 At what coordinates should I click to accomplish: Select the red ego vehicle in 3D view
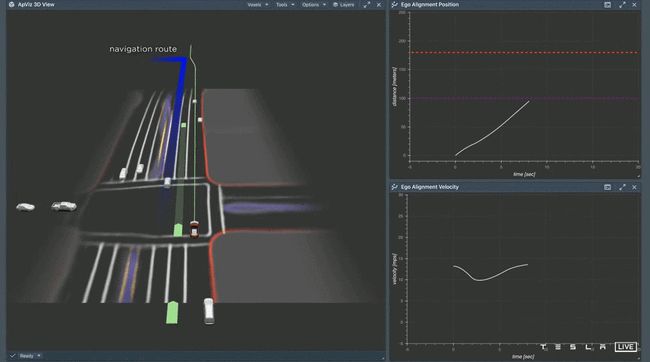194,229
